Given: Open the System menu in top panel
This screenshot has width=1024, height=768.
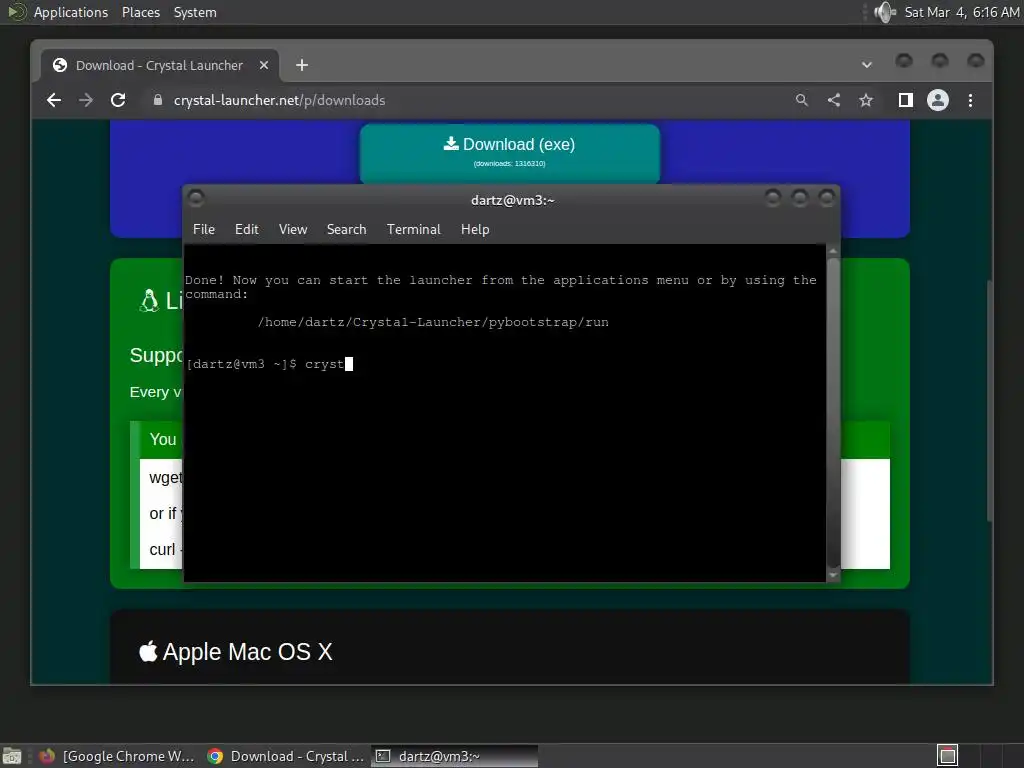Looking at the screenshot, I should pyautogui.click(x=195, y=12).
